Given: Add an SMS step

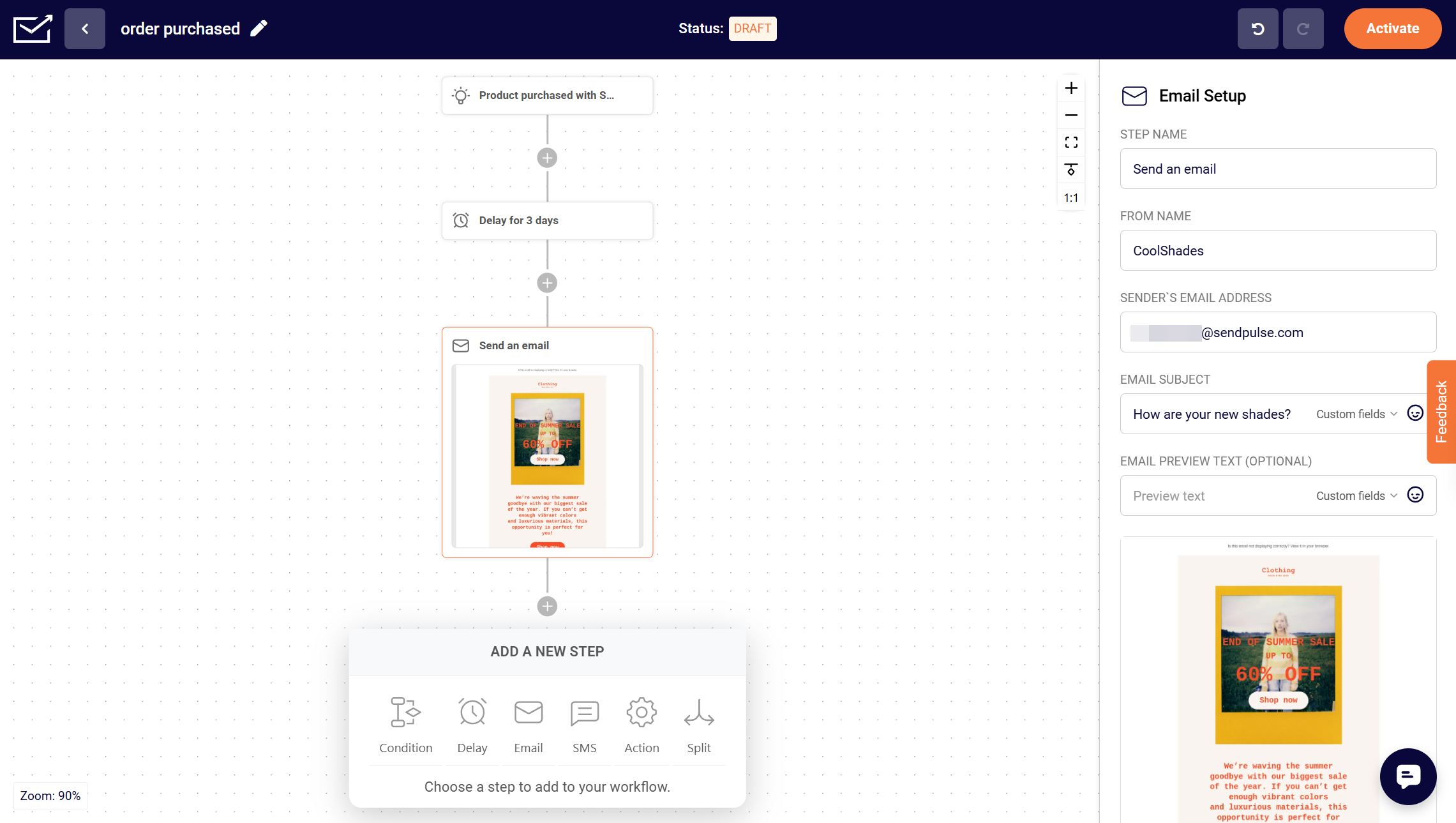Looking at the screenshot, I should click(x=584, y=726).
